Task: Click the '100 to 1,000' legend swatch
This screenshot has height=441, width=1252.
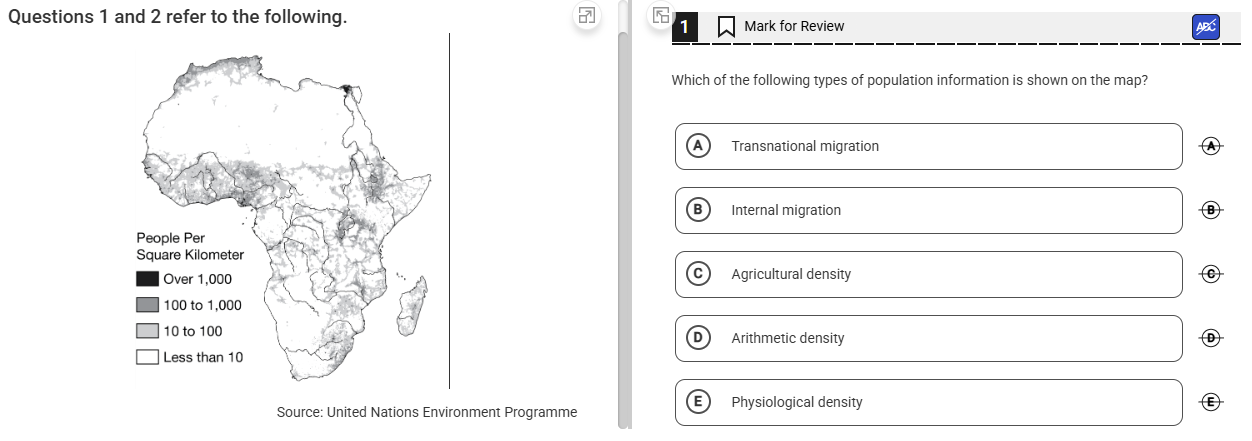Action: [x=147, y=305]
